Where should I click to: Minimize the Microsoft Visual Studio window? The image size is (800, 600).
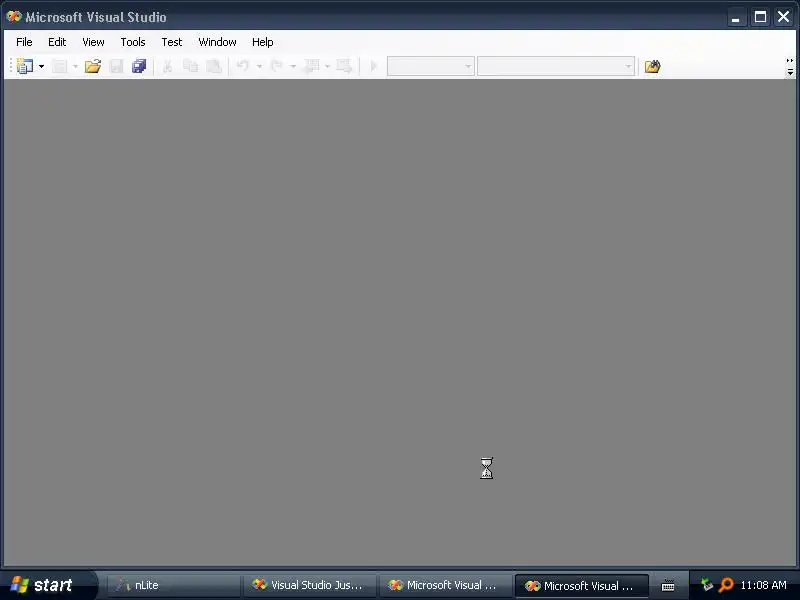point(735,17)
